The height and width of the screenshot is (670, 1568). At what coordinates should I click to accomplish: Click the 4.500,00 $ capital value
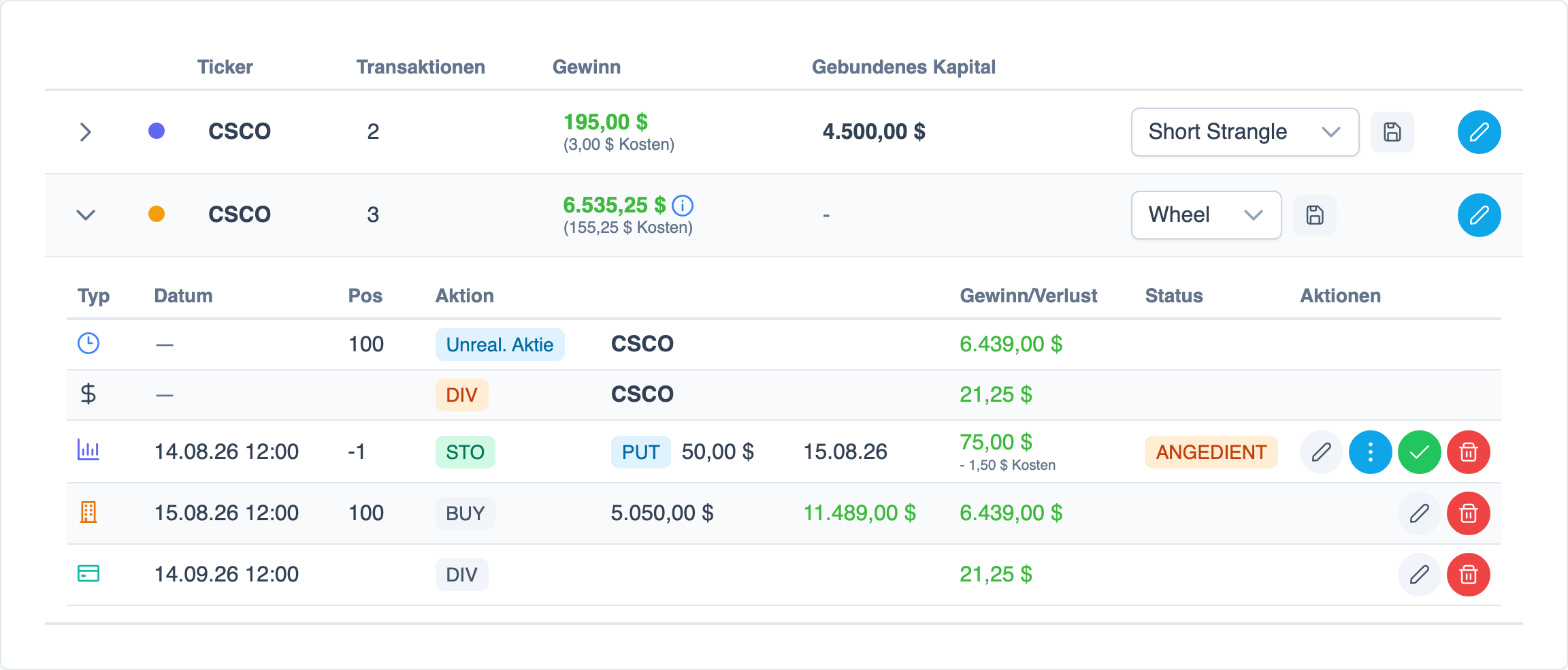[x=874, y=131]
